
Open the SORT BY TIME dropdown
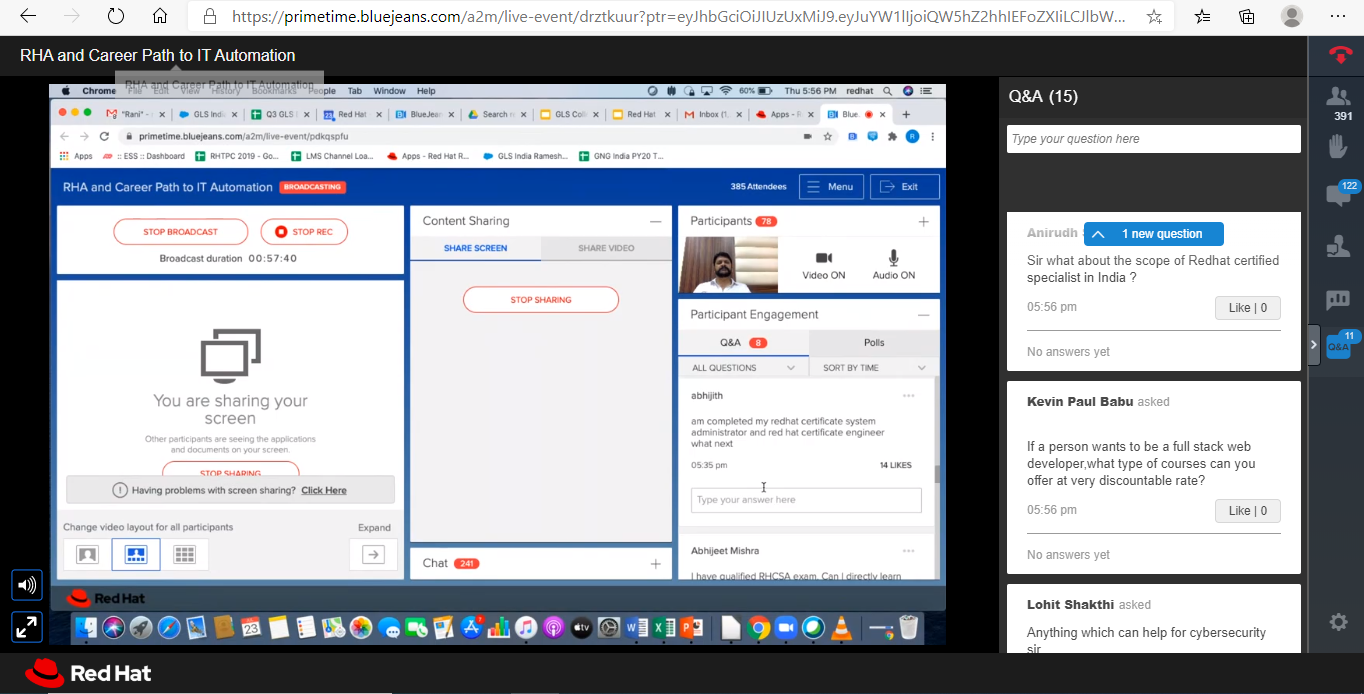[875, 368]
